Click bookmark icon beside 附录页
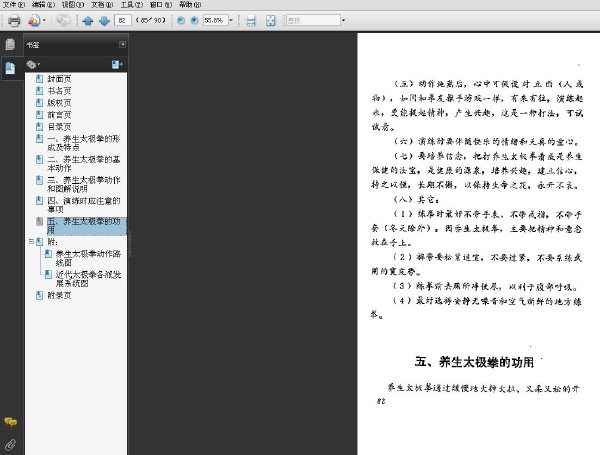Viewport: 600px width, 455px height. [x=39, y=295]
